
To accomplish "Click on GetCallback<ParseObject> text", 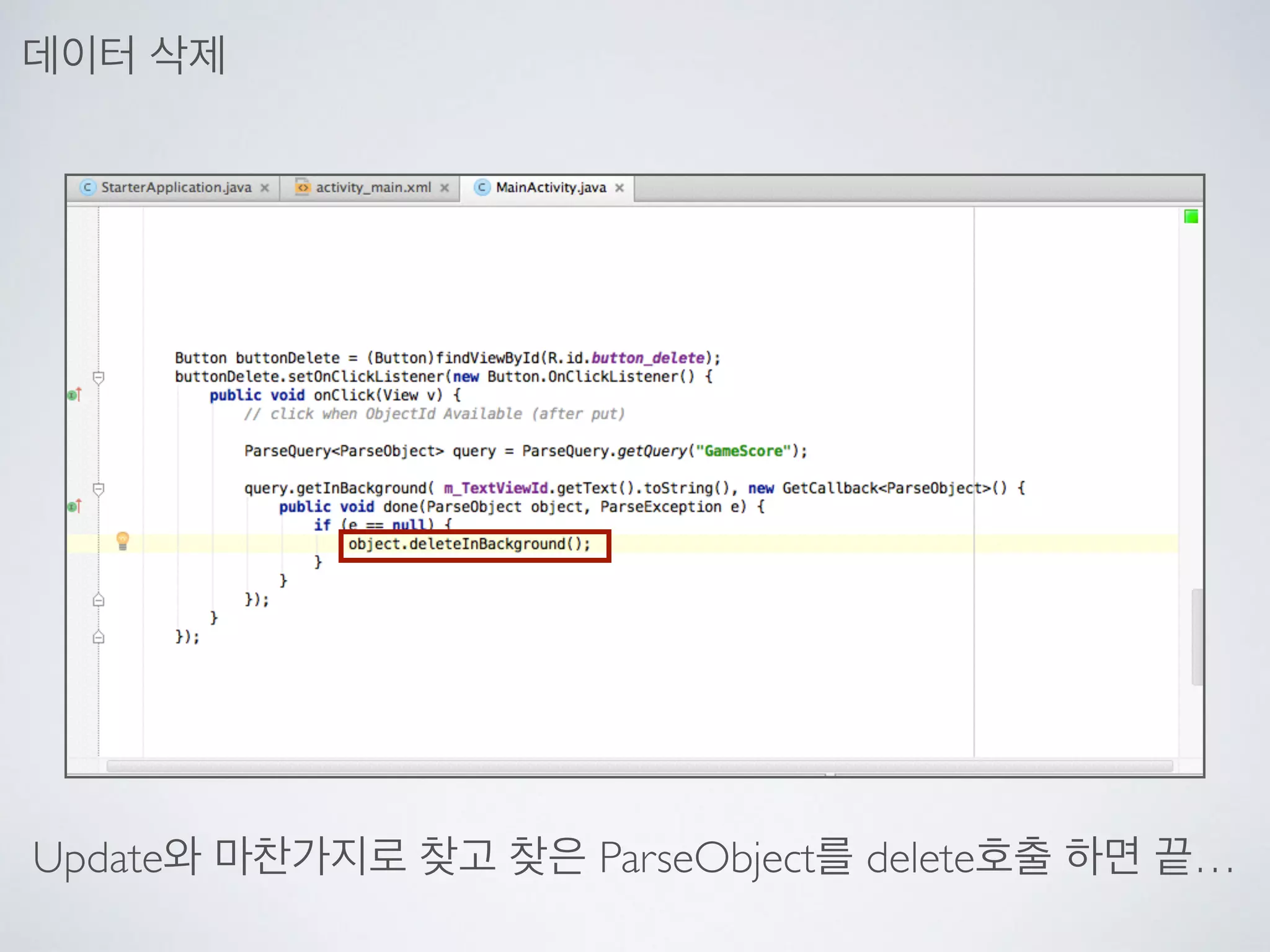I will tap(887, 488).
